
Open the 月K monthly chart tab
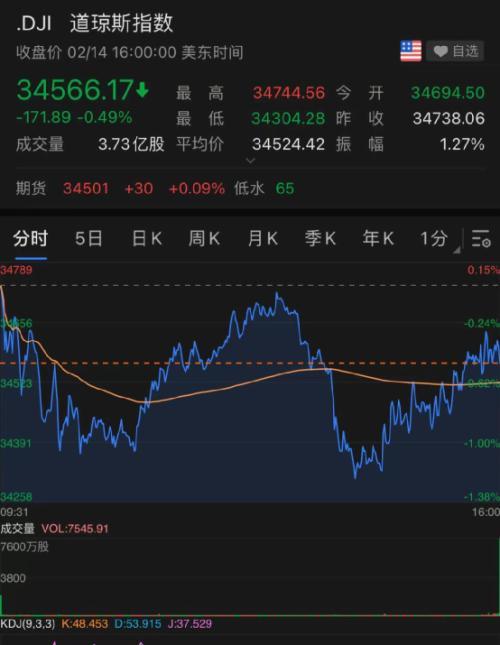pos(262,239)
